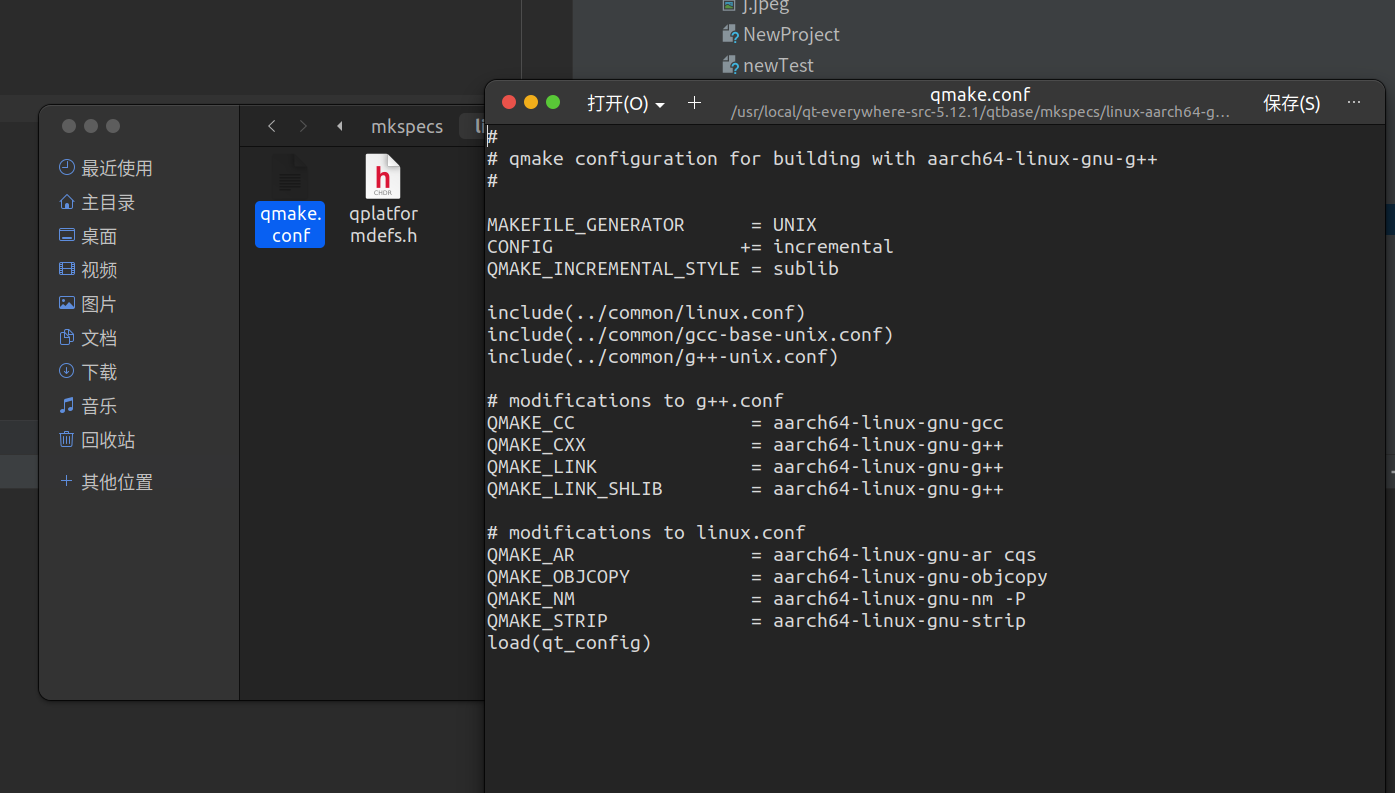1395x793 pixels.
Task: Open 其他位置 in the sidebar
Action: [106, 482]
